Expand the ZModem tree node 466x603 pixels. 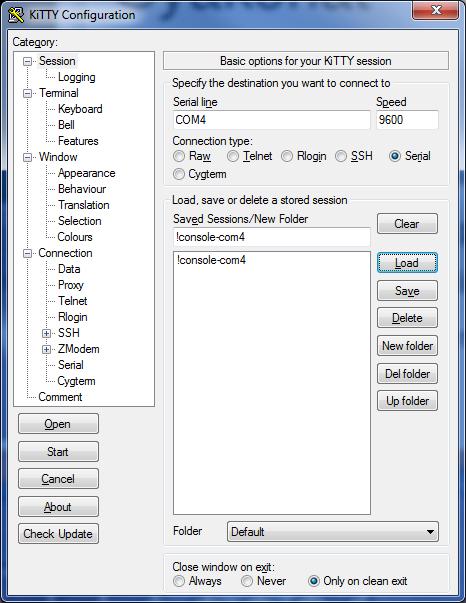point(47,350)
